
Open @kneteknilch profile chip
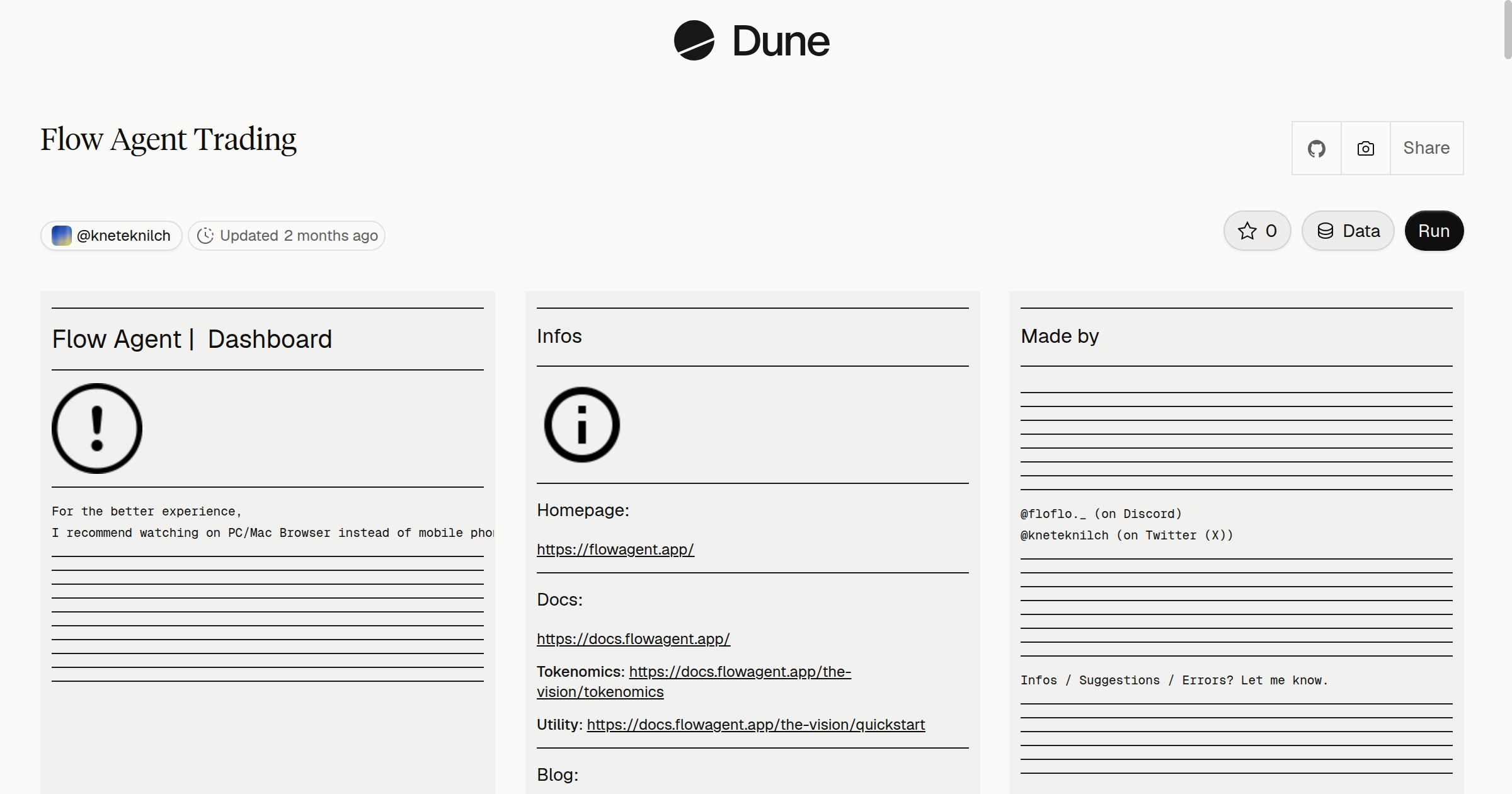(x=112, y=236)
